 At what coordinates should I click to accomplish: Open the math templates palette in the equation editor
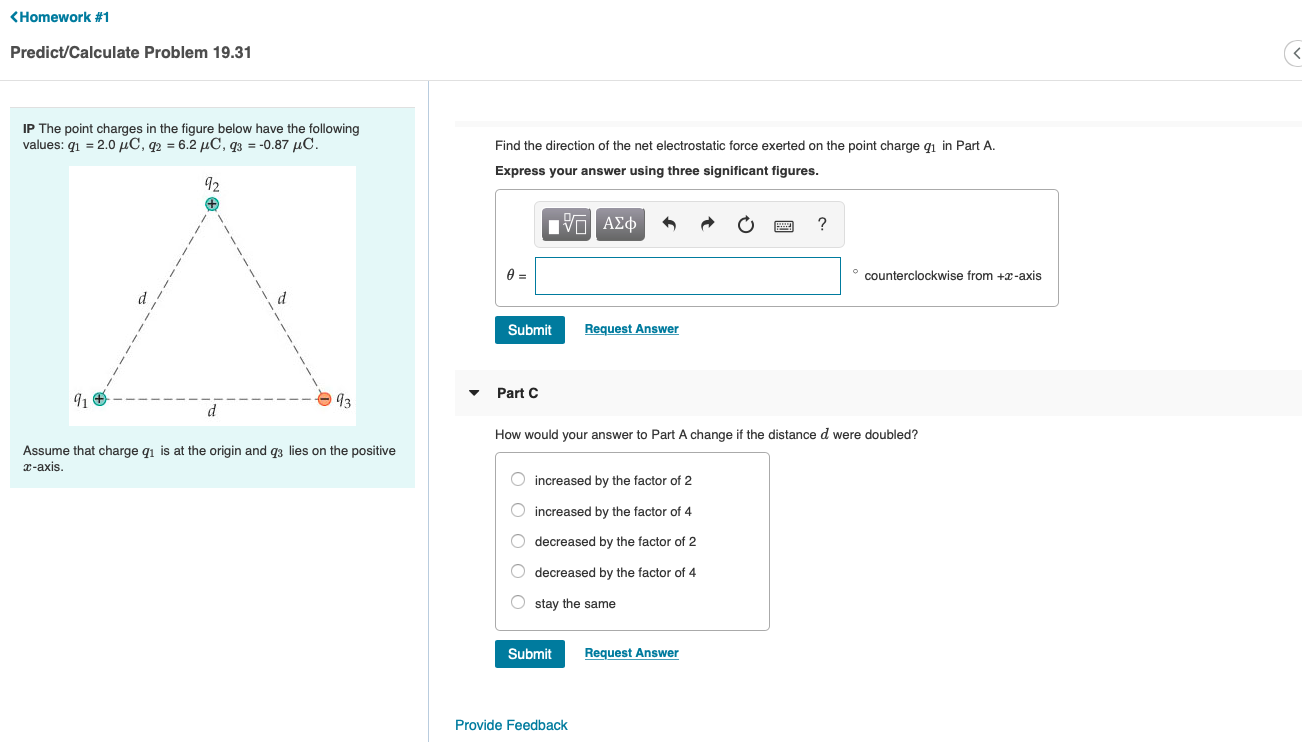point(564,224)
